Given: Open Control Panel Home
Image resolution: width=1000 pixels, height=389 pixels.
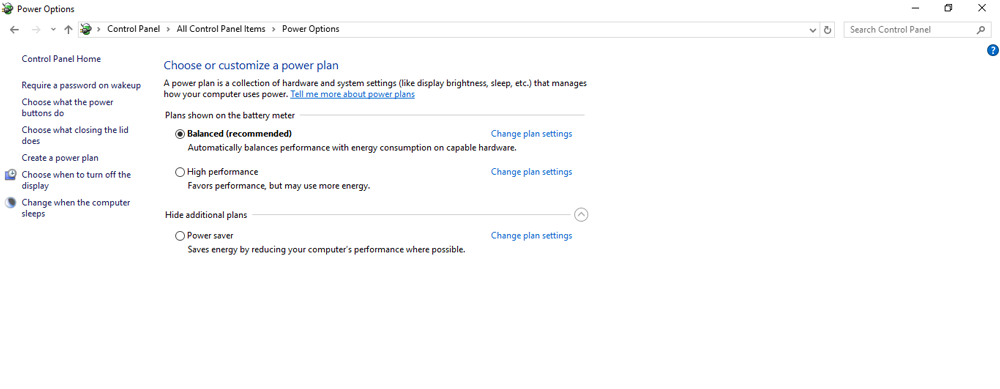Looking at the screenshot, I should (61, 59).
